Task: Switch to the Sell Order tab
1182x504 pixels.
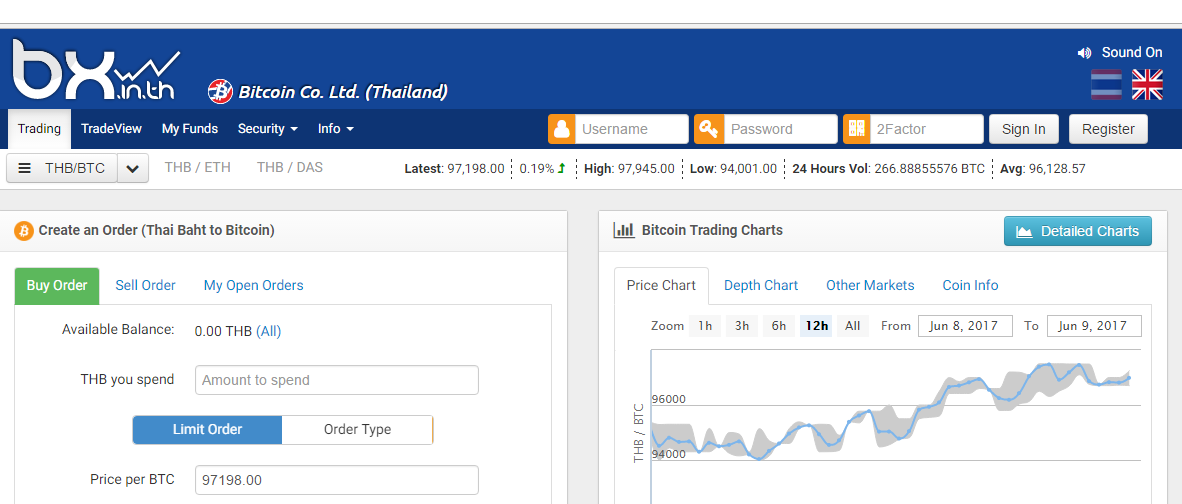Action: (145, 286)
